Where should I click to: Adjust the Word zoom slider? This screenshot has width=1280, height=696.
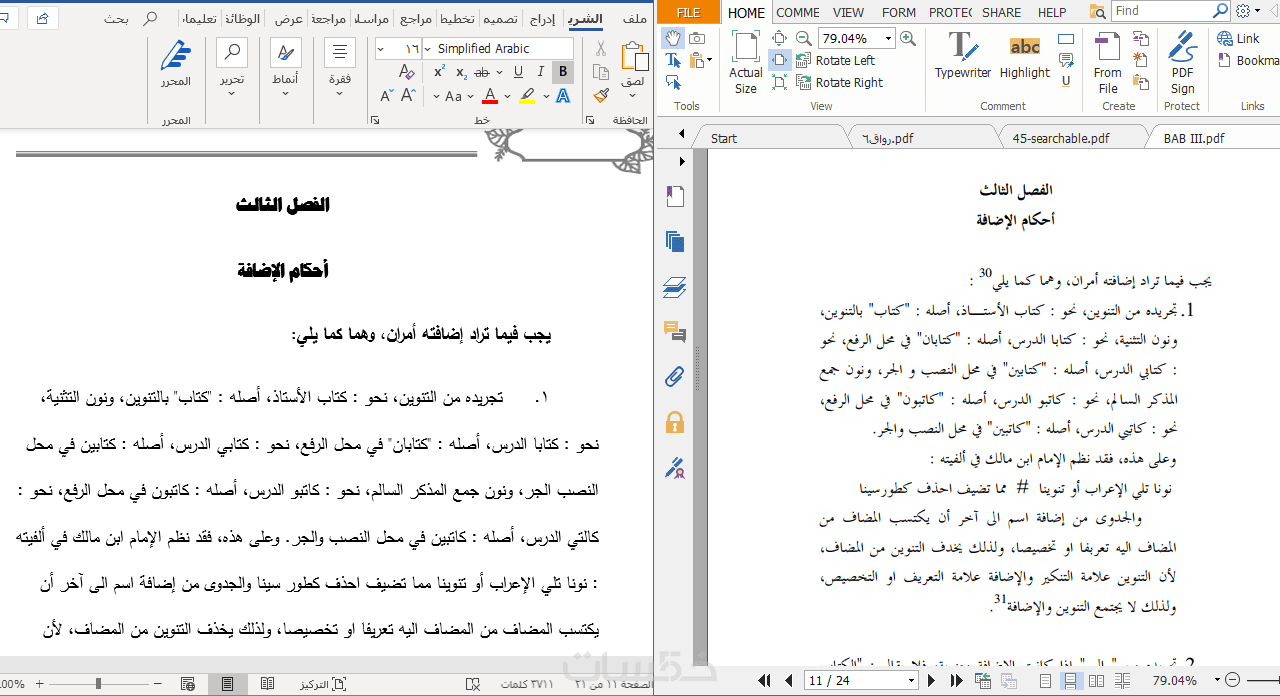[x=98, y=684]
